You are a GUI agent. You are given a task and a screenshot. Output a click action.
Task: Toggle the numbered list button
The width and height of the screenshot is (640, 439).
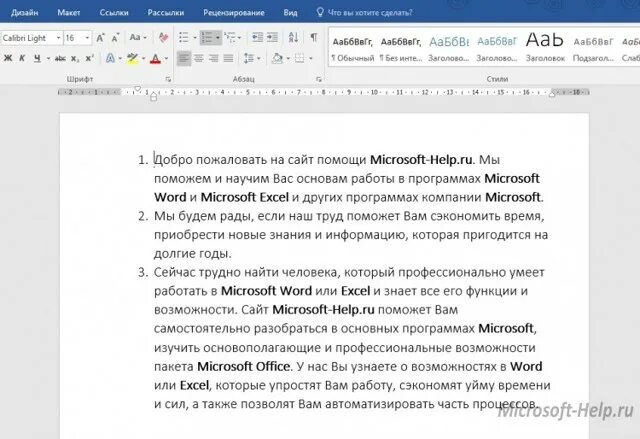207,38
